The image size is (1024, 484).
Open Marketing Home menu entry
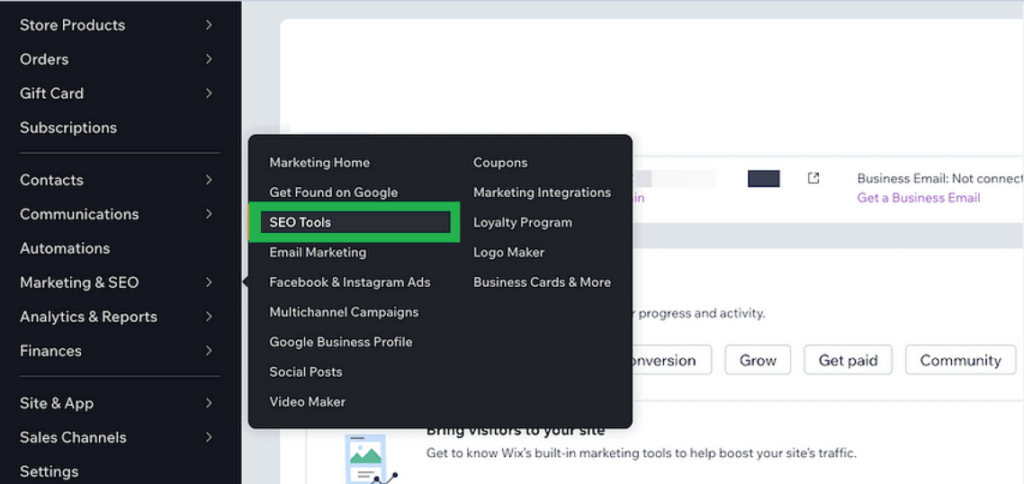click(x=319, y=162)
